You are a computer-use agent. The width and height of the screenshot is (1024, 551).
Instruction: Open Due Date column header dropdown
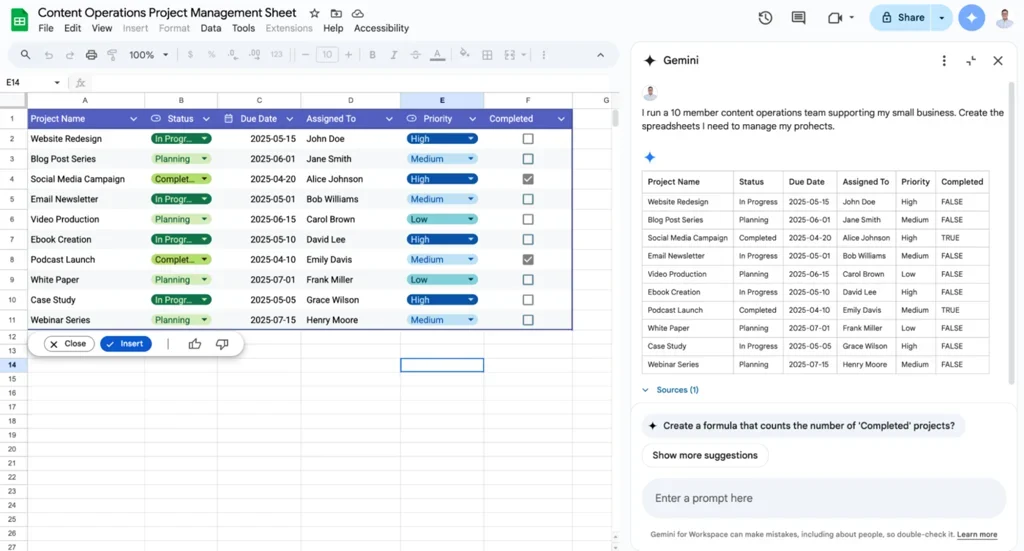(x=289, y=119)
